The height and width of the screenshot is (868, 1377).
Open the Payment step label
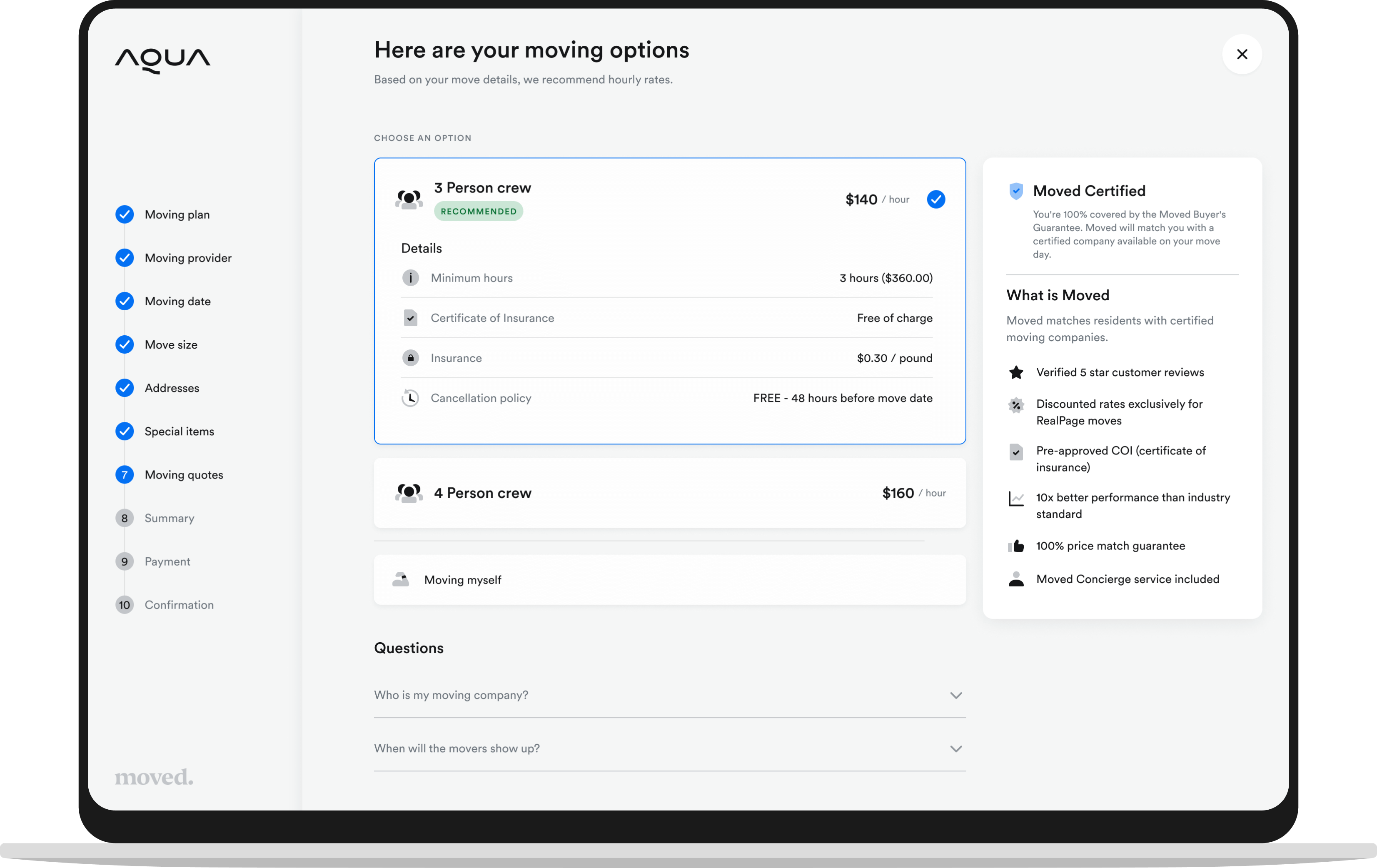[x=167, y=562]
